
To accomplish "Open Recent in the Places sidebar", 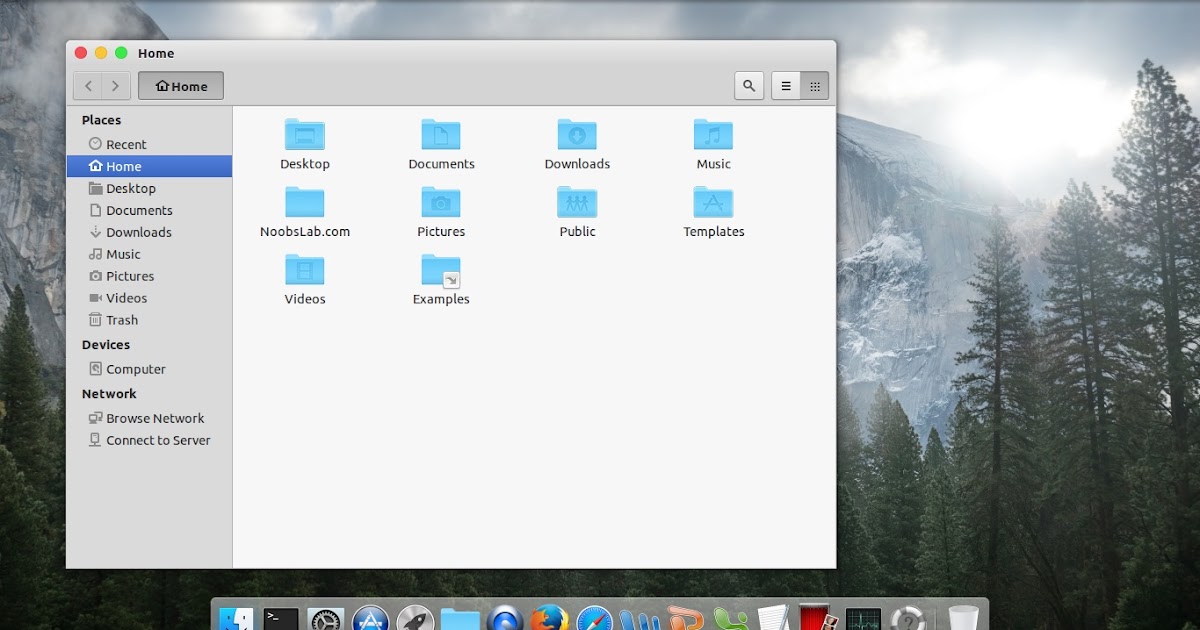I will [x=149, y=144].
